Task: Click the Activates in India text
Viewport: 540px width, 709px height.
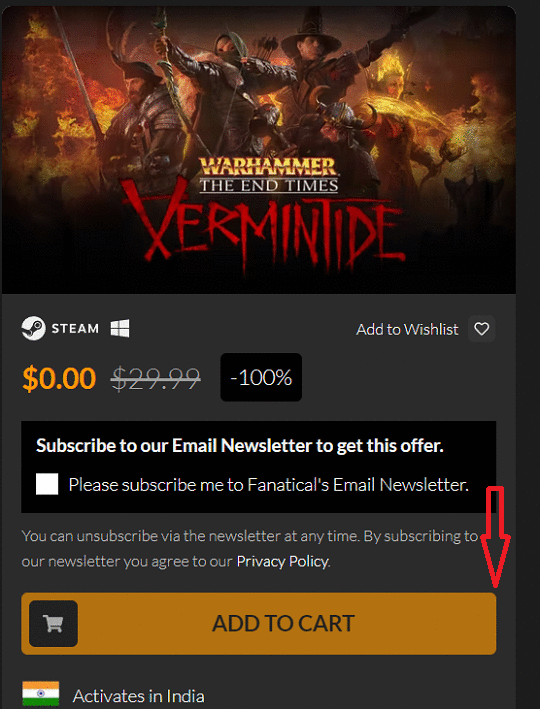Action: click(138, 695)
